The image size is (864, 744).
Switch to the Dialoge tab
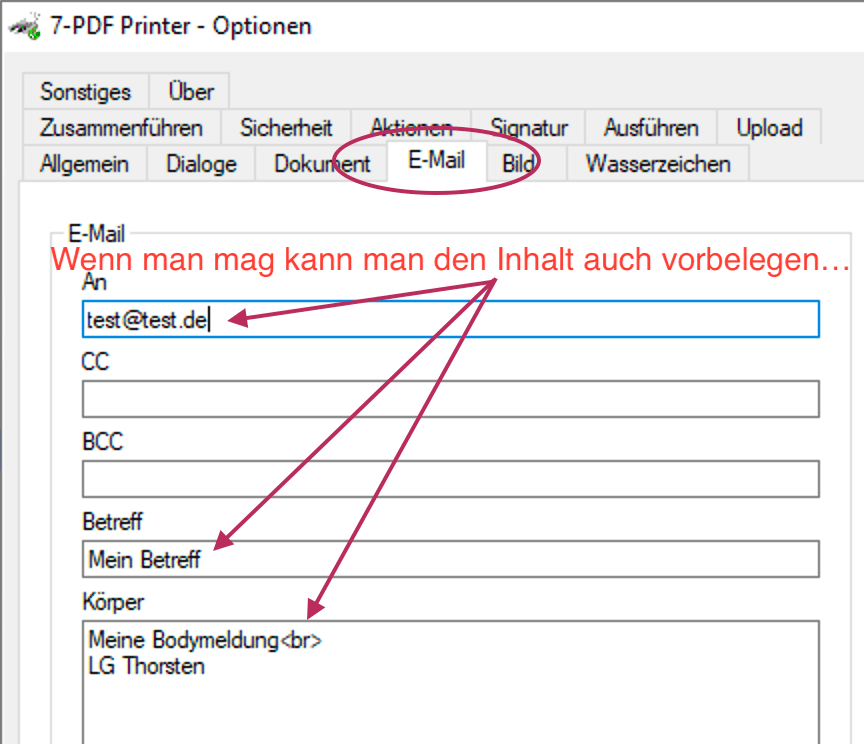coord(201,164)
